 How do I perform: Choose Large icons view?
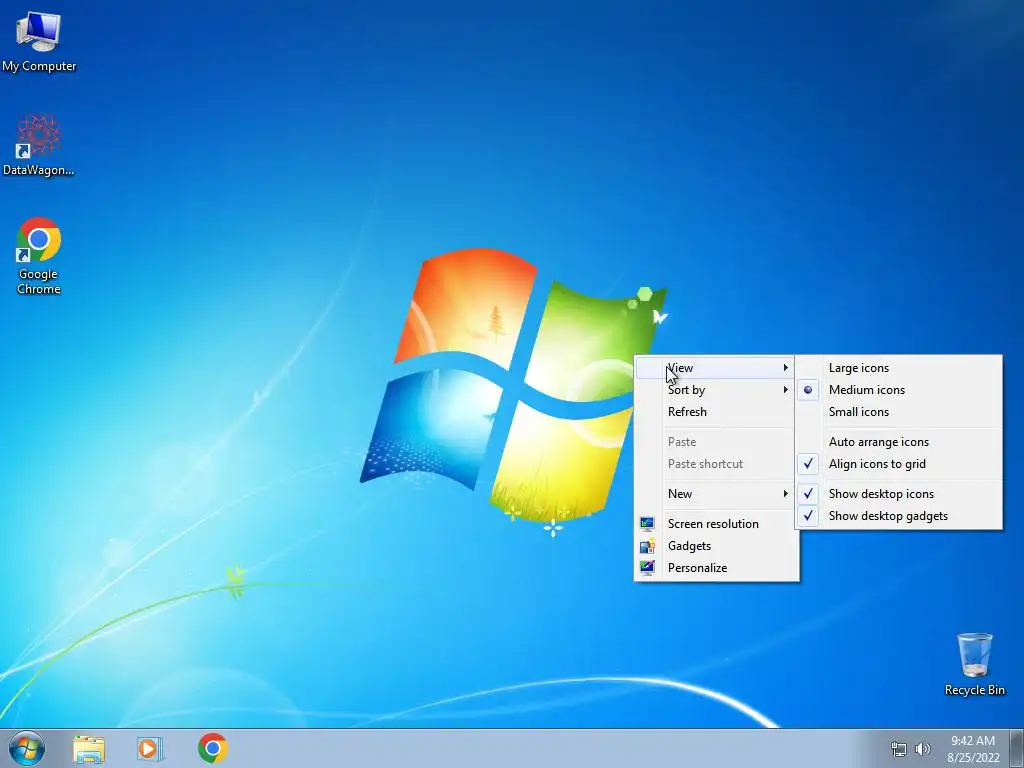[x=899, y=368]
